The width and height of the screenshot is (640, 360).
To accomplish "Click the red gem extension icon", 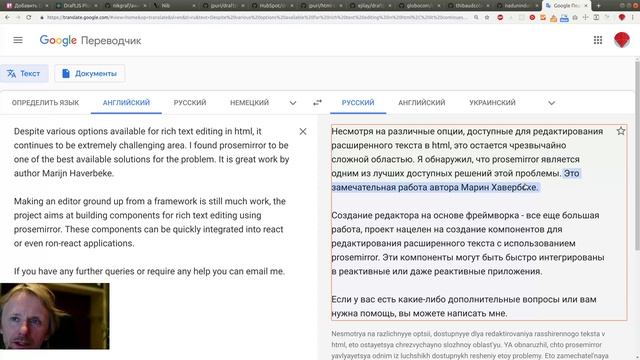I will point(622,18).
